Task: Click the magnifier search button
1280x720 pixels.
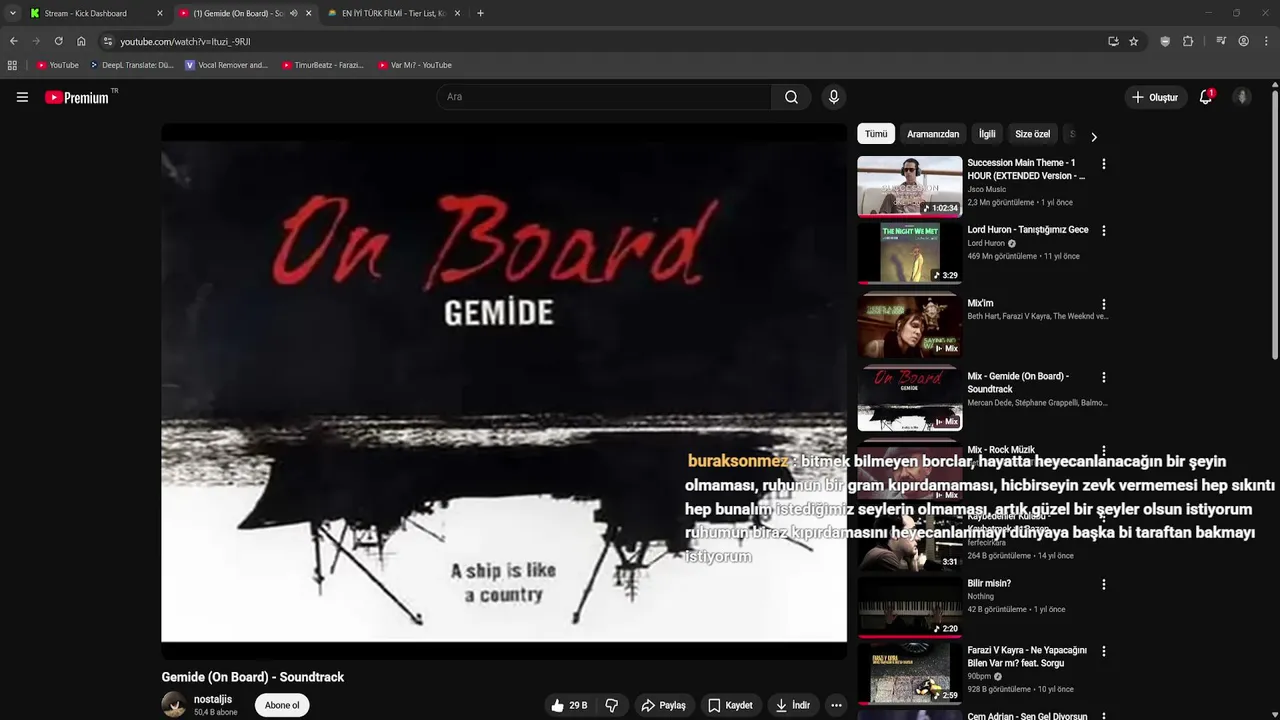Action: point(791,97)
